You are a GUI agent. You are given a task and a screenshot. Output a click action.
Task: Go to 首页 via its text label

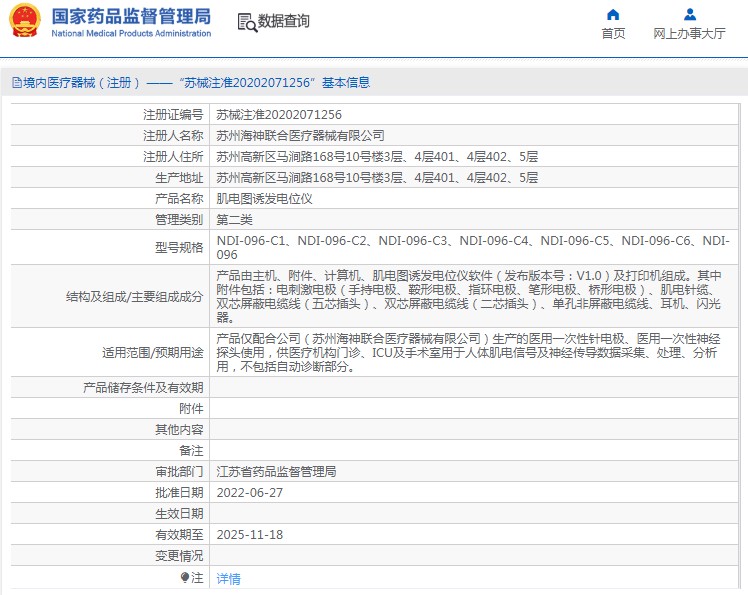(613, 33)
